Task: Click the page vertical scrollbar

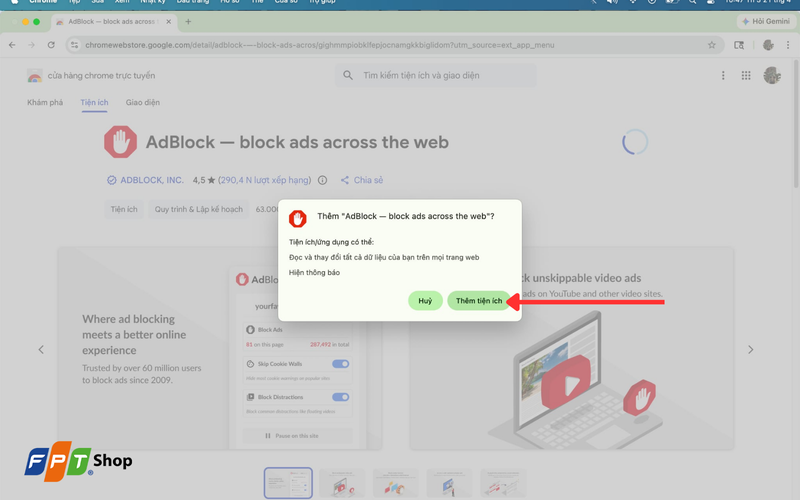Action: click(796, 122)
